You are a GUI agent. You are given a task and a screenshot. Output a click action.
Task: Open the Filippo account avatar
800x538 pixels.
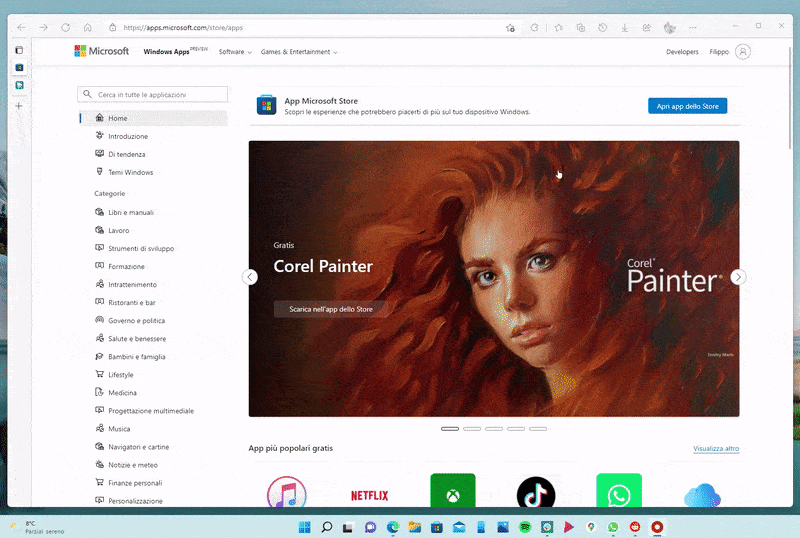point(743,52)
